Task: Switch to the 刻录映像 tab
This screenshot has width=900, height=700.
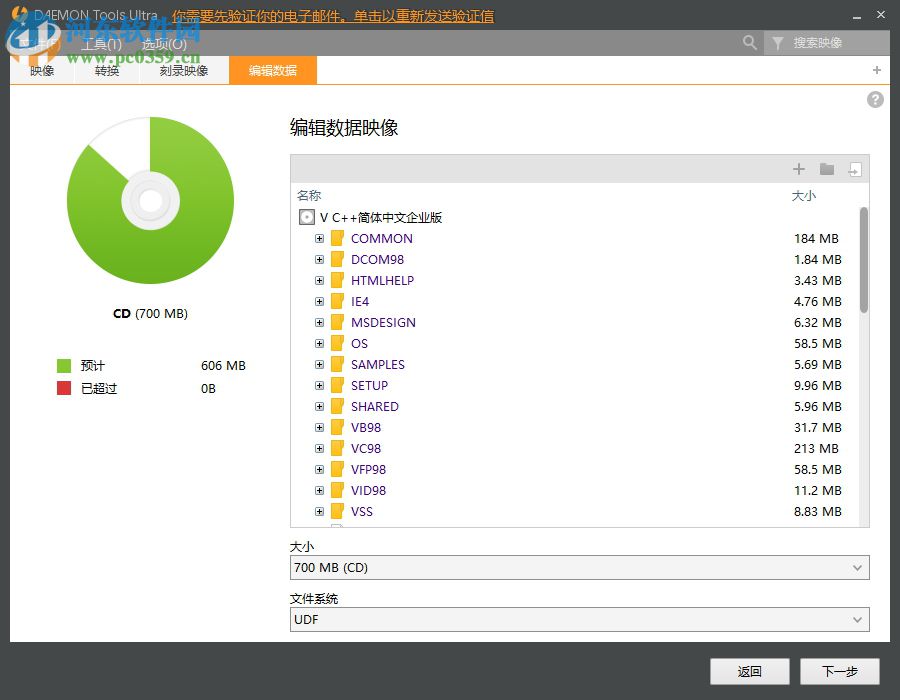Action: (183, 70)
